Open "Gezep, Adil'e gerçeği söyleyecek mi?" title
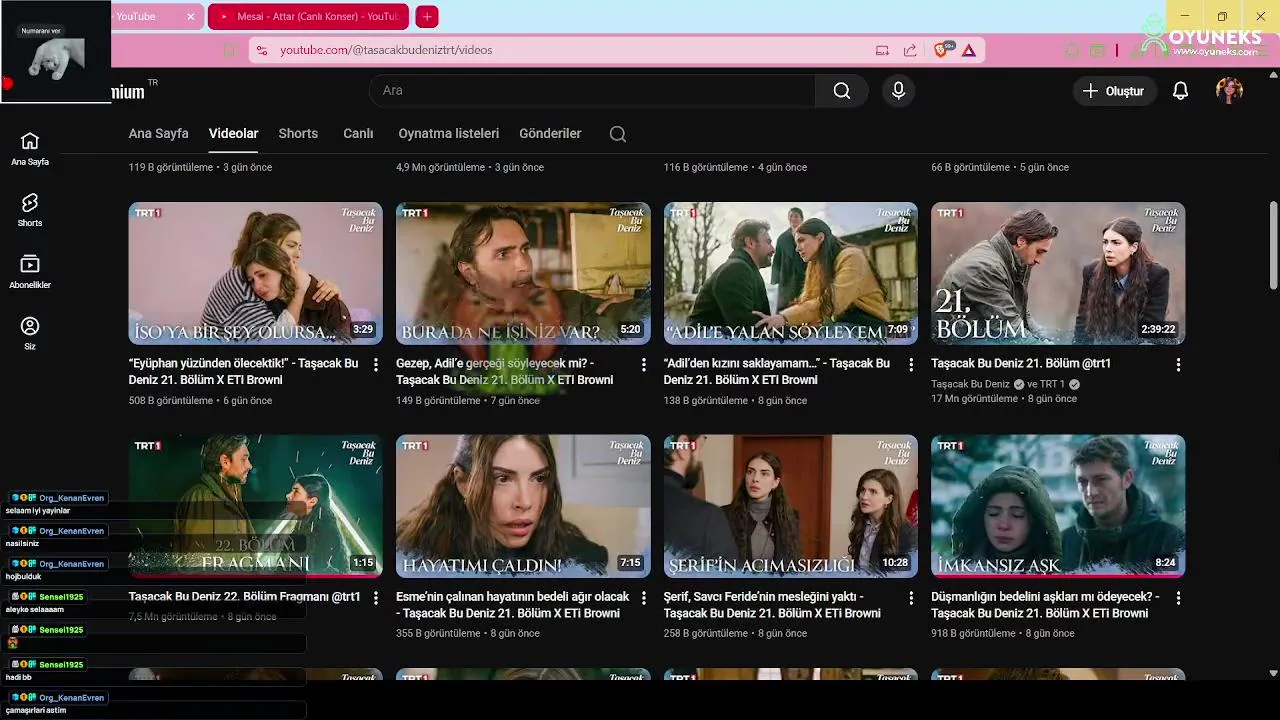This screenshot has width=1280, height=720. [505, 372]
